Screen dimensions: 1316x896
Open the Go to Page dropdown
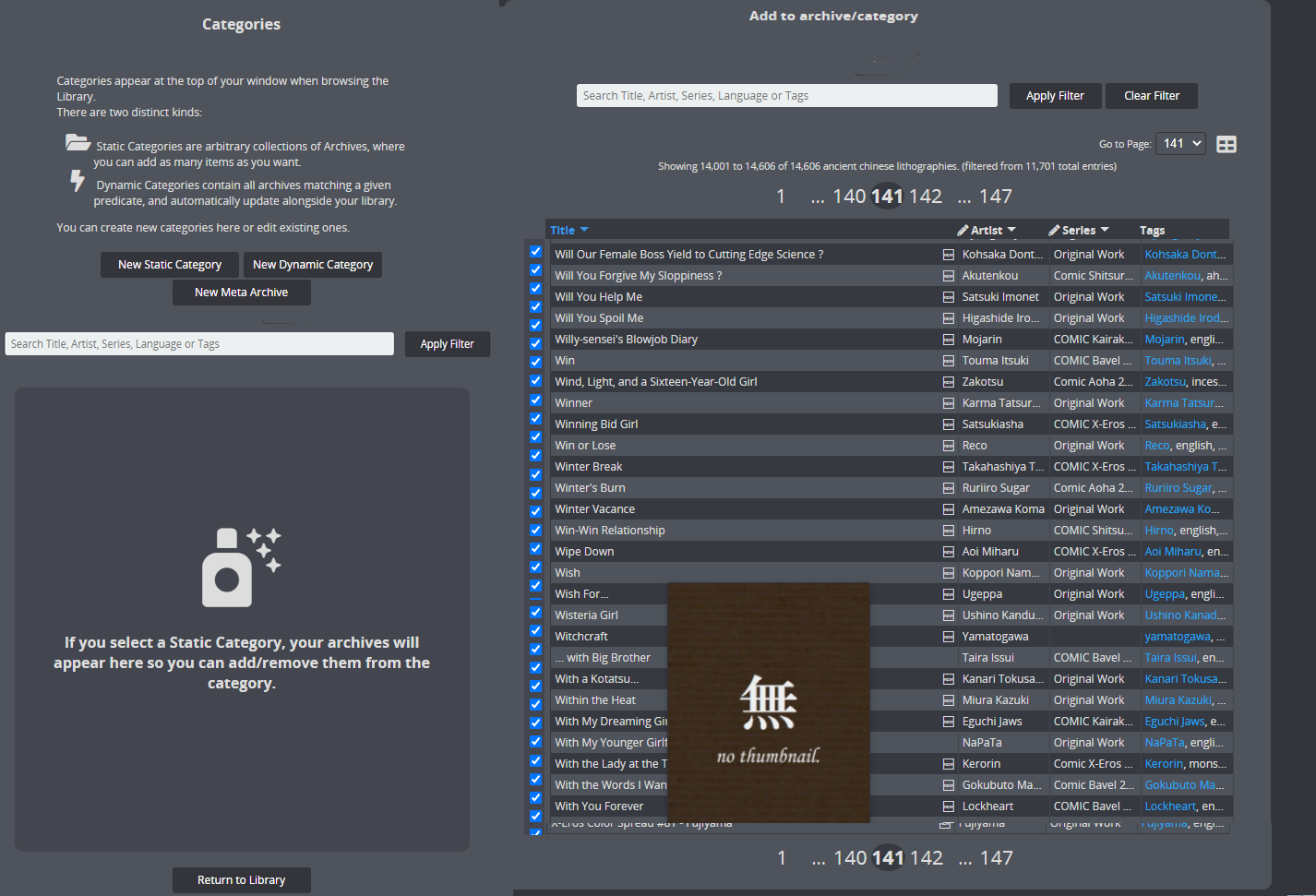(x=1180, y=143)
